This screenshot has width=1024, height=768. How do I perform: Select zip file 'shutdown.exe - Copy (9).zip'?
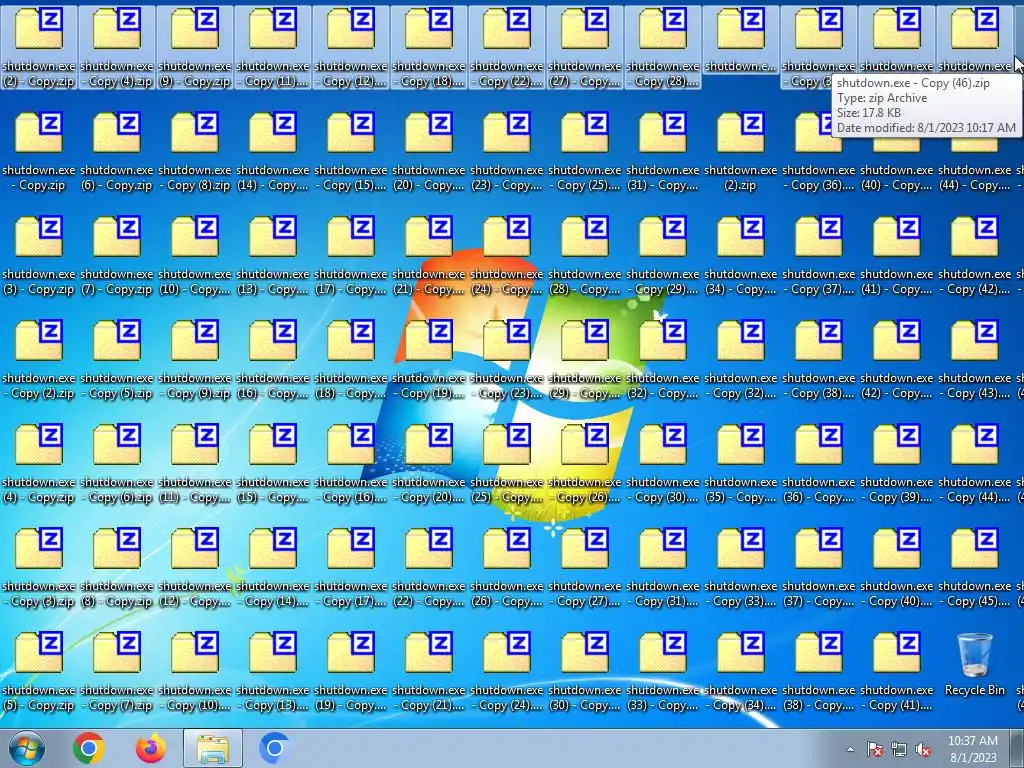[195, 359]
